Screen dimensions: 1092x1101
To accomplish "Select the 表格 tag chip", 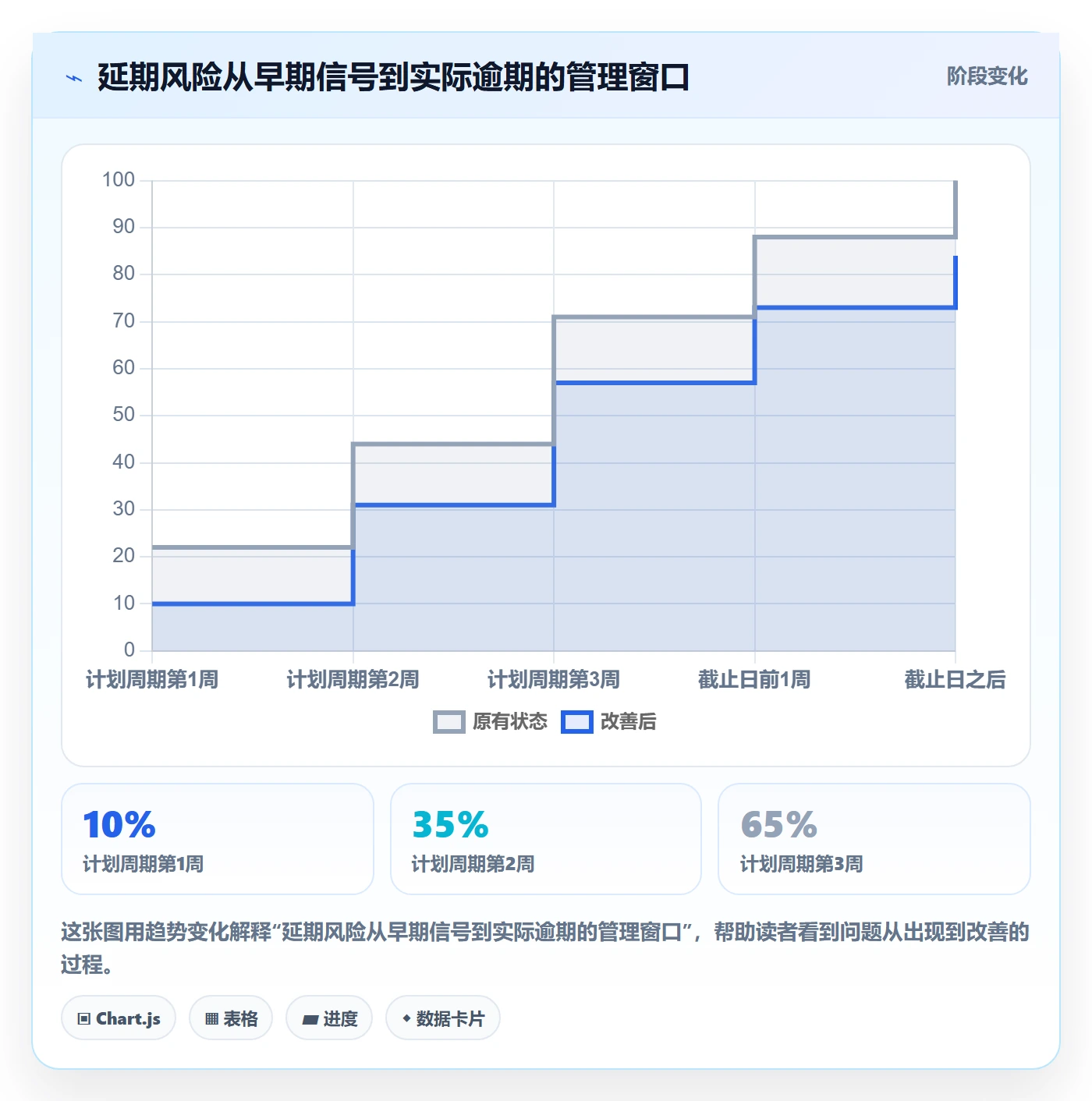I will tap(231, 1018).
